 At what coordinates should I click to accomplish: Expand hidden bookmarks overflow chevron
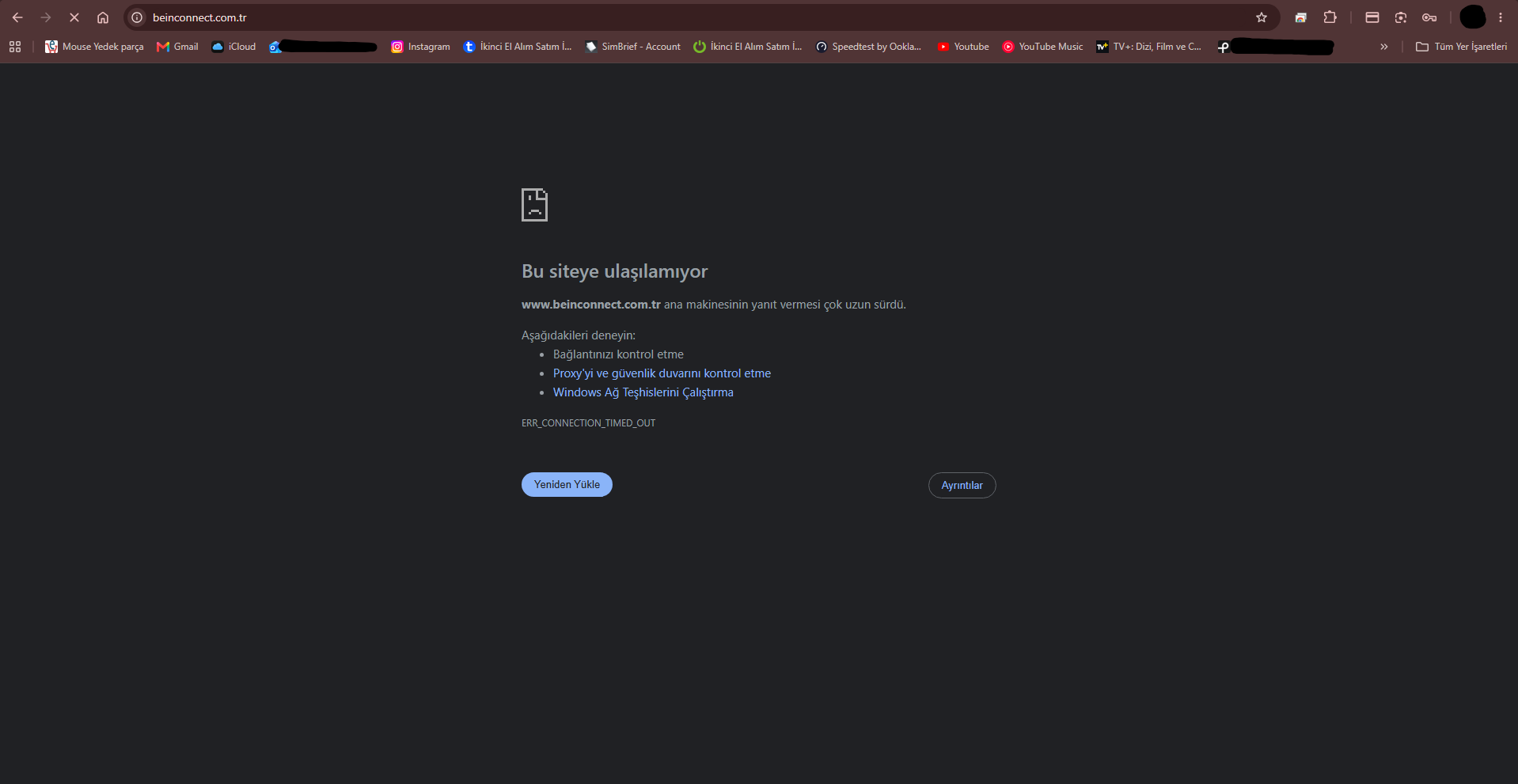pos(1384,47)
